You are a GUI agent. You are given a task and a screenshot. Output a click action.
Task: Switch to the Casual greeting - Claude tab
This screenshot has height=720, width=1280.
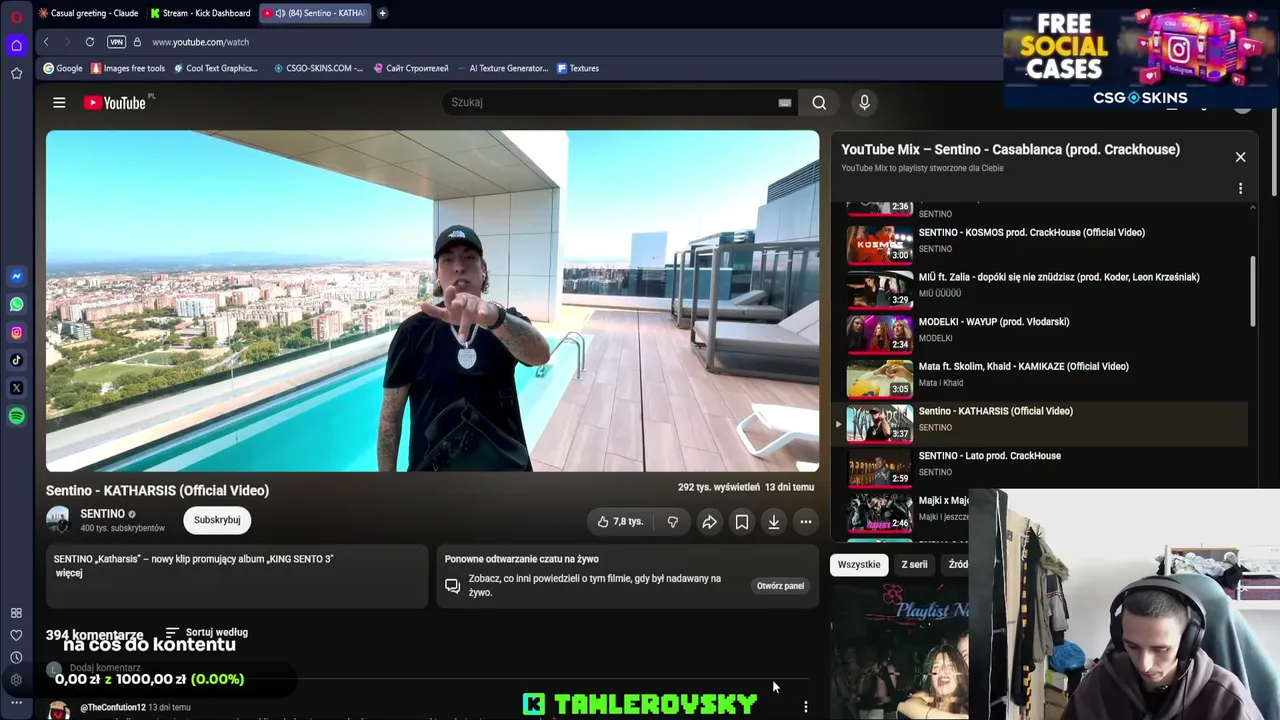(x=88, y=13)
